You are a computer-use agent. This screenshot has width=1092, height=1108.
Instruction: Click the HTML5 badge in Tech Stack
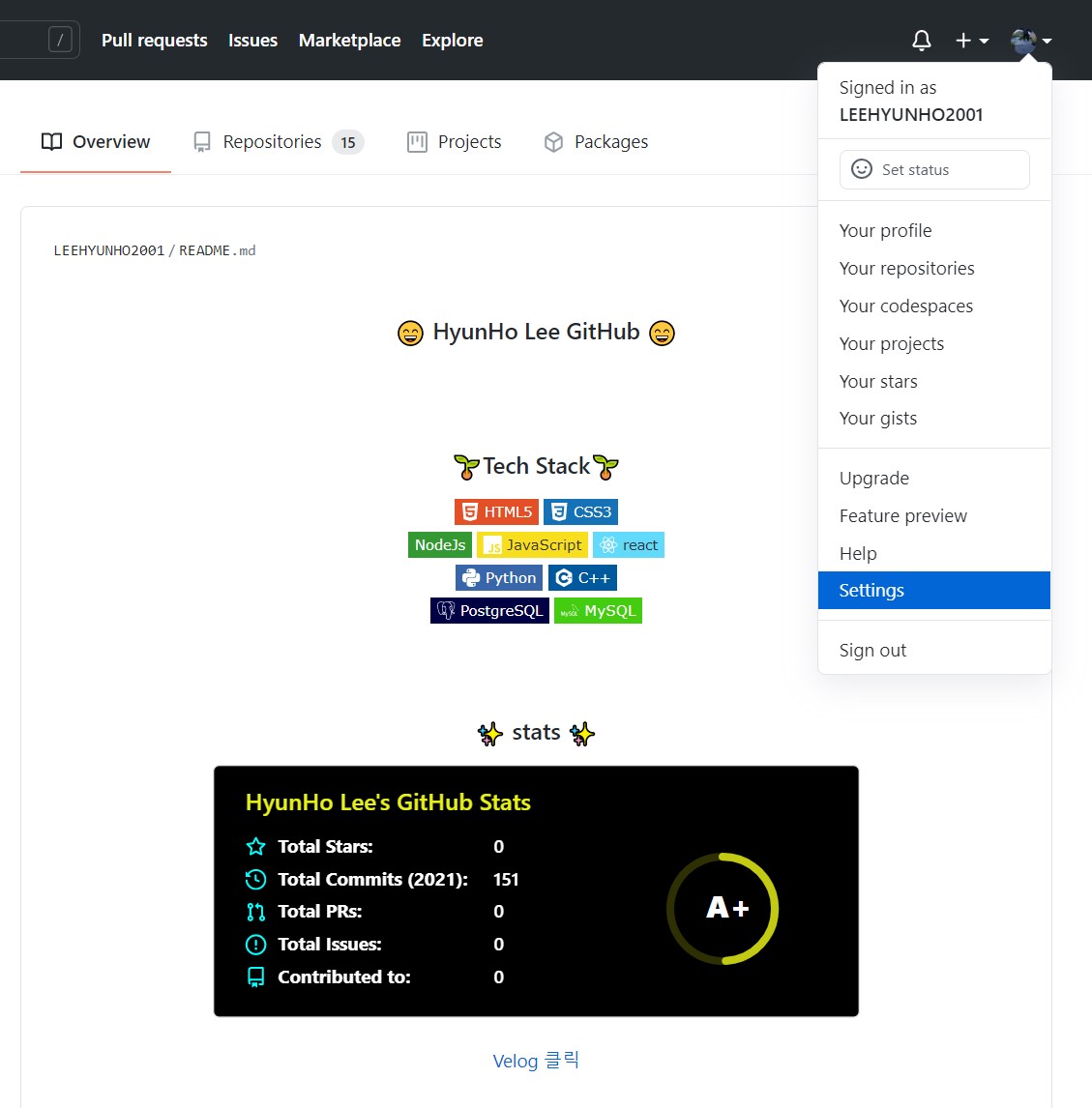pyautogui.click(x=496, y=511)
